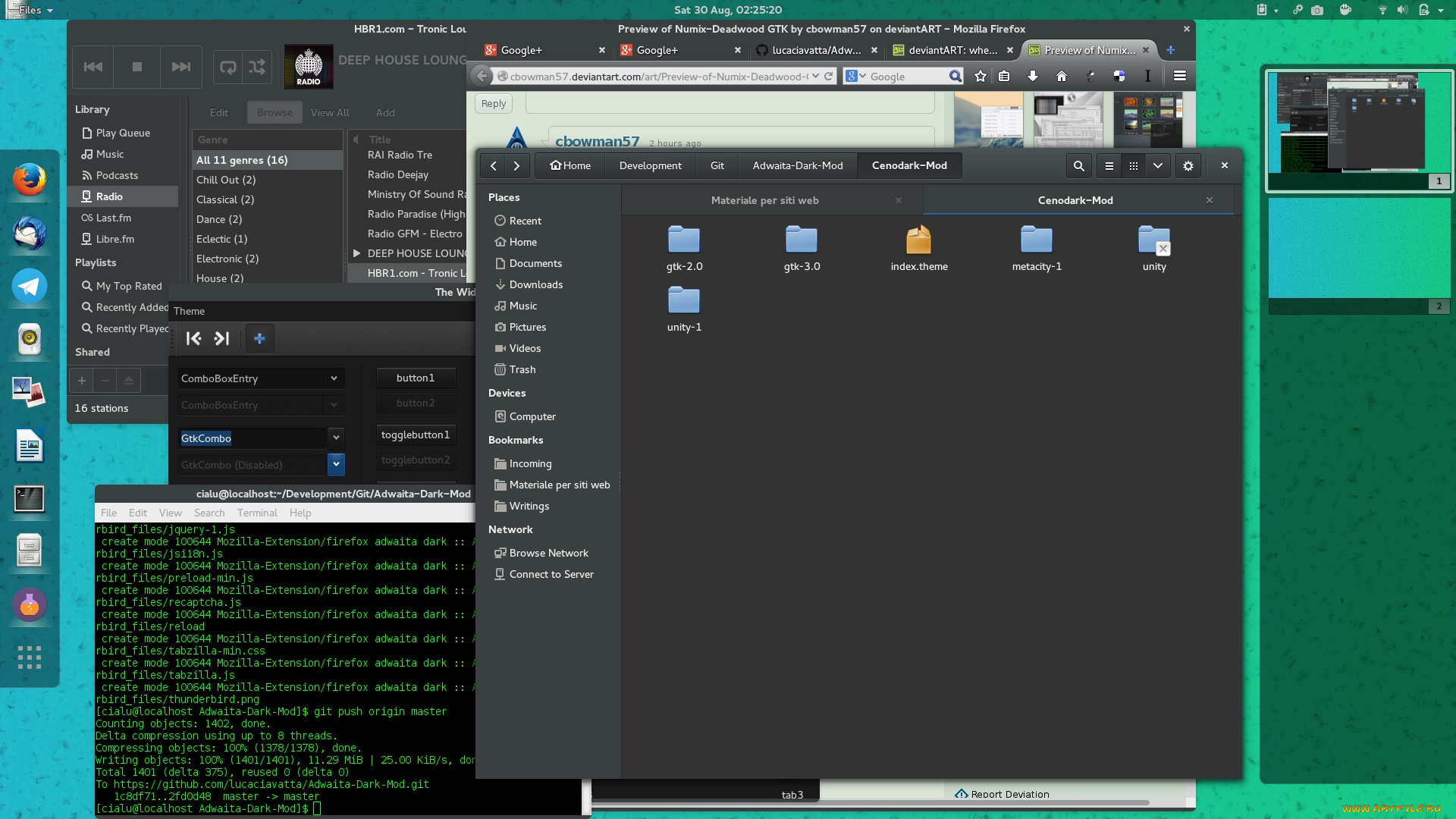Toggle the togglebutton2 button state

tap(415, 460)
